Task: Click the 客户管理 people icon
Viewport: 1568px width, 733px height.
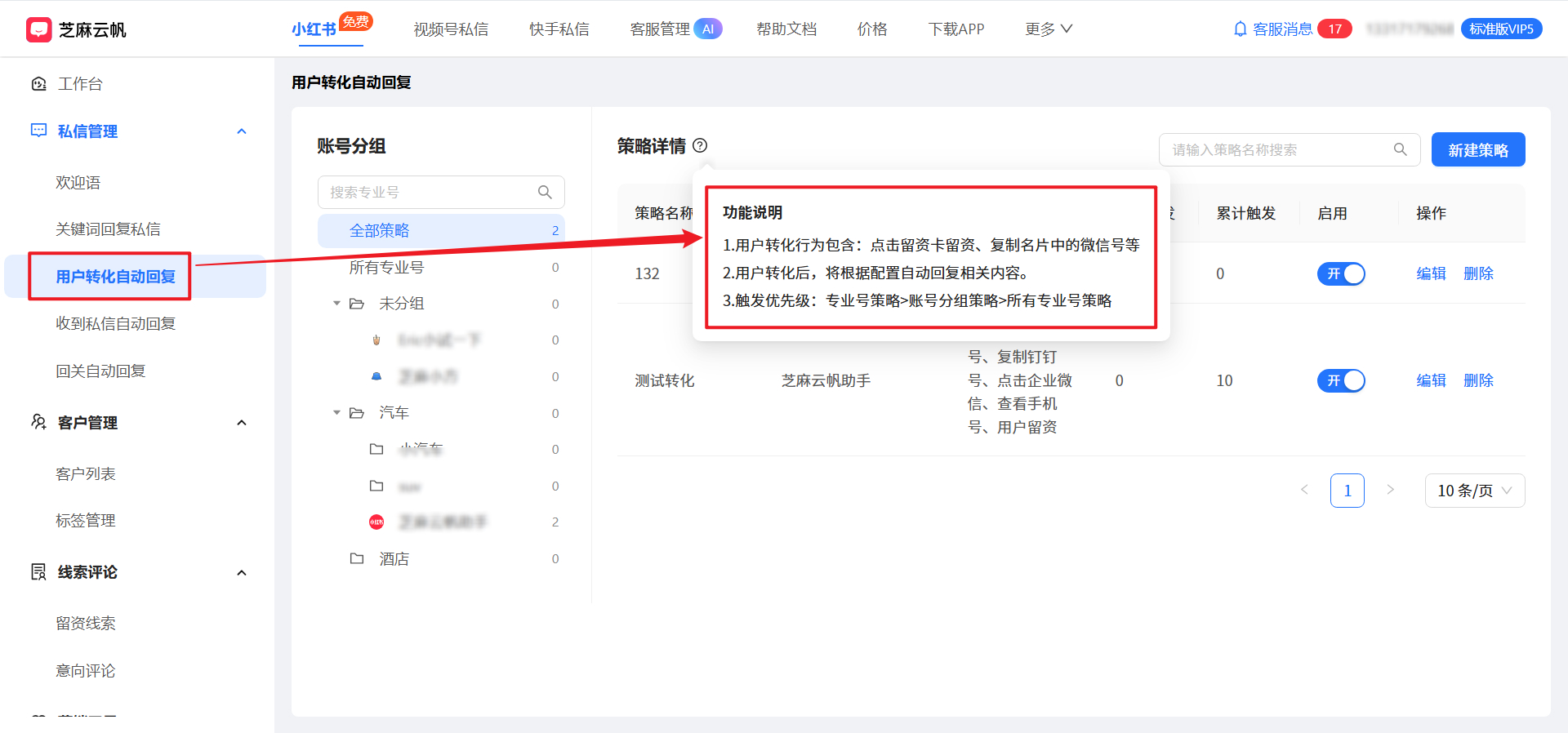Action: 38,422
